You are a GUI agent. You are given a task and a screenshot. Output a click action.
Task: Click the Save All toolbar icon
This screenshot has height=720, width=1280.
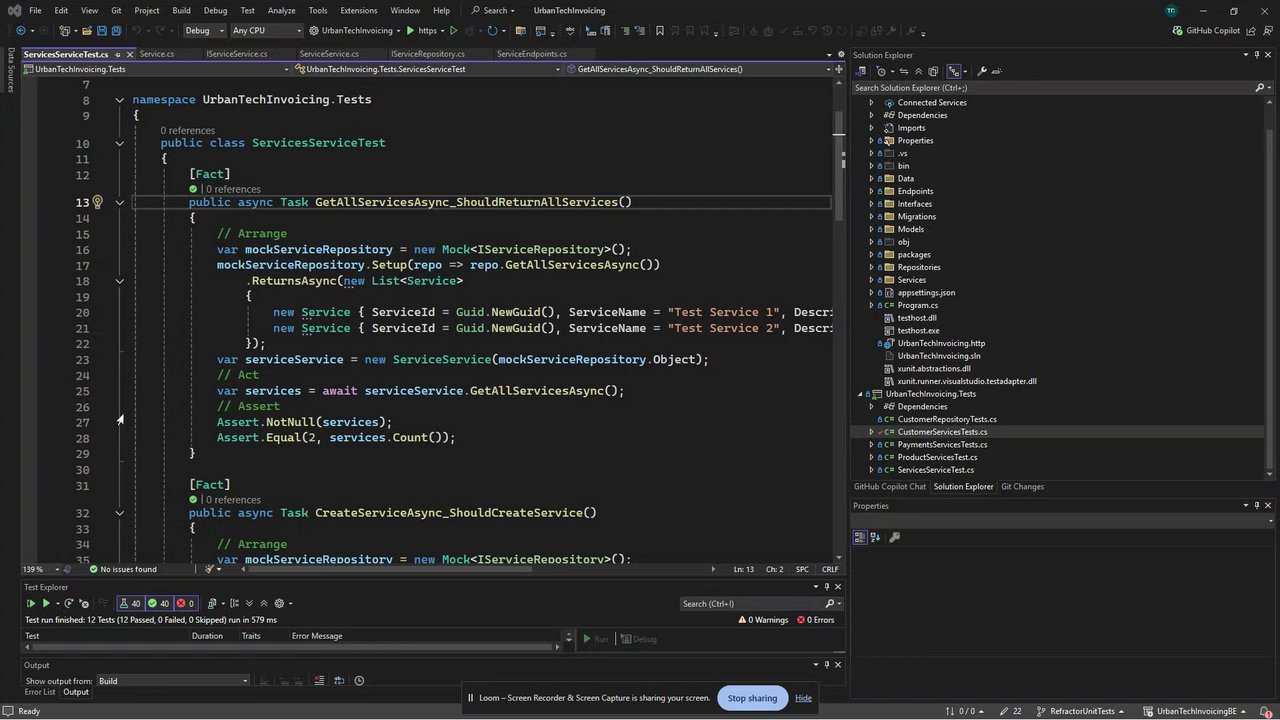(116, 31)
